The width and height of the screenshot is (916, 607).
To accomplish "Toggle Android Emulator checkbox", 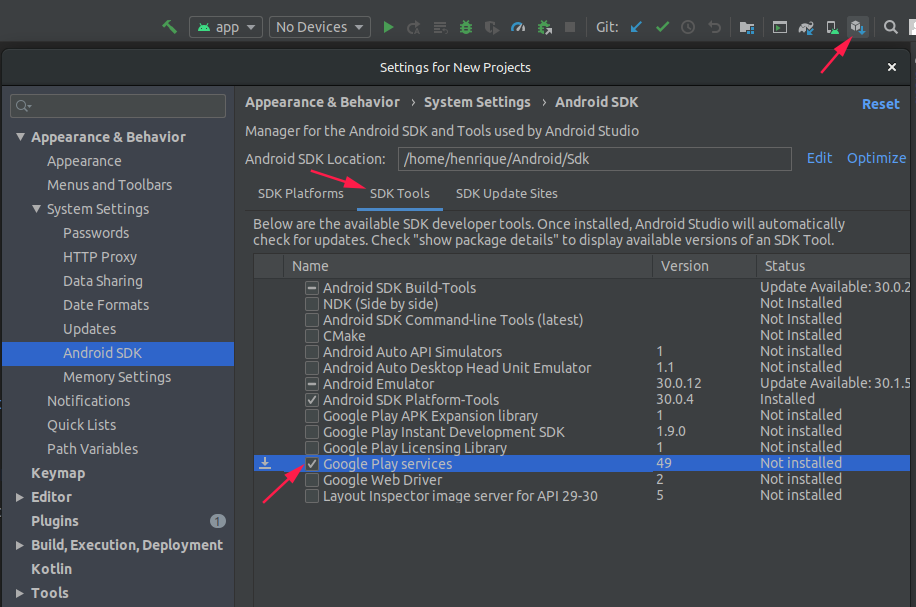I will (312, 384).
